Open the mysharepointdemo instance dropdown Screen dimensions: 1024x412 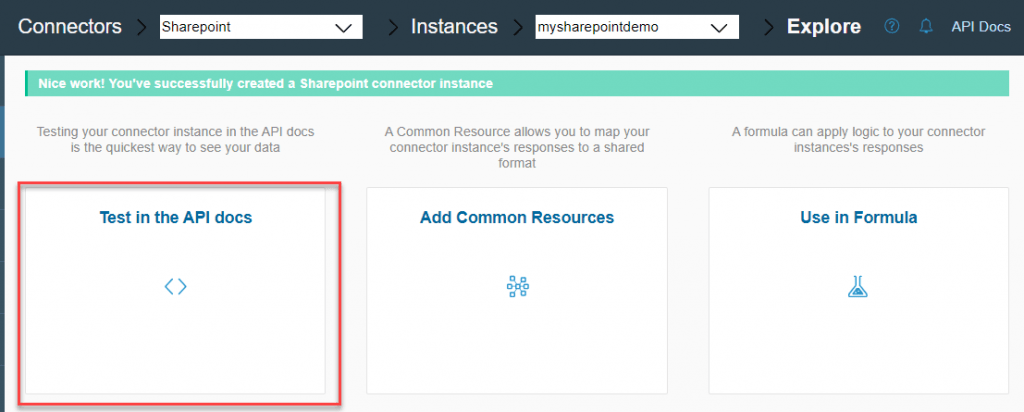pos(637,27)
